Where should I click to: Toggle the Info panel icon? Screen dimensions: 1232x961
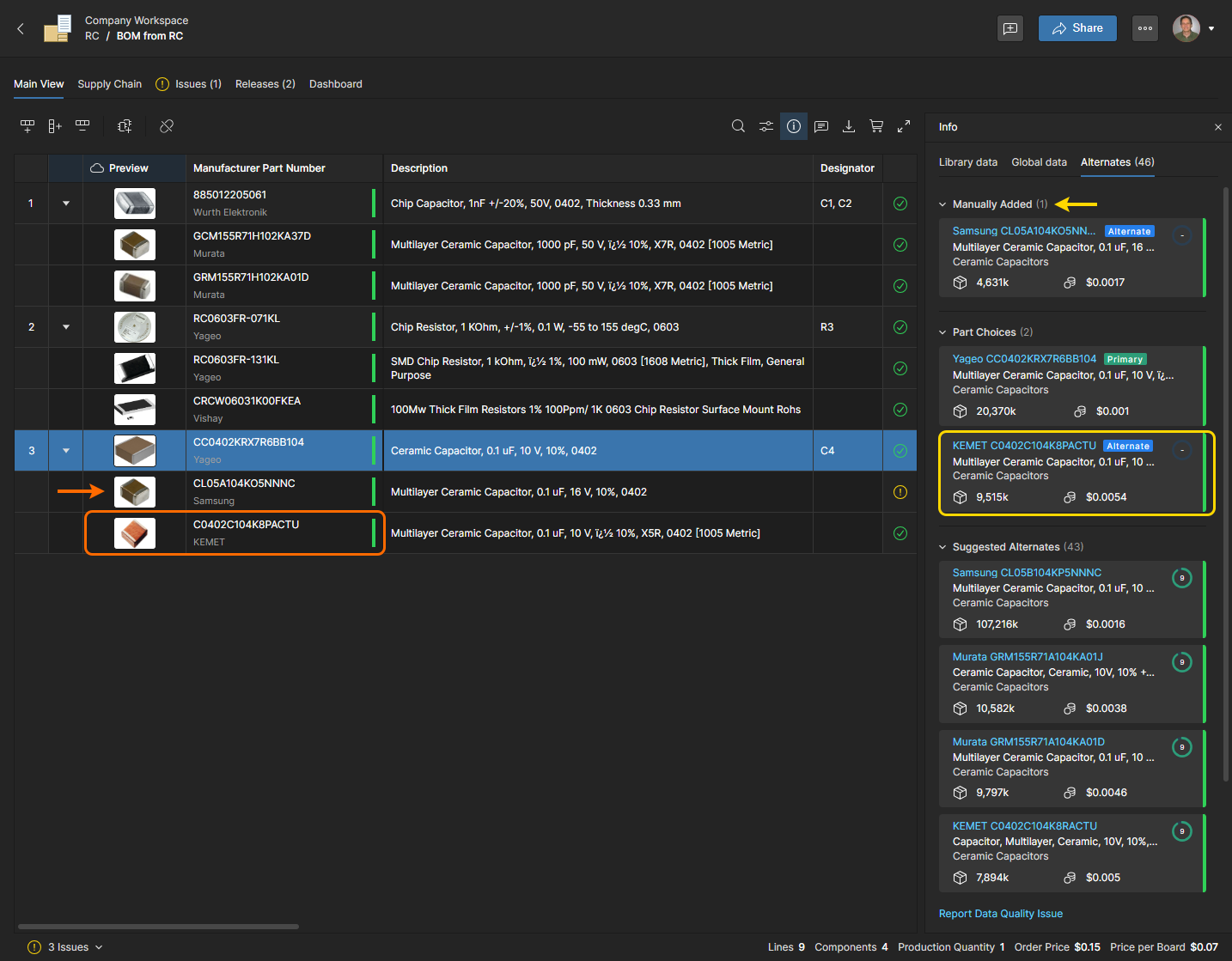point(794,126)
